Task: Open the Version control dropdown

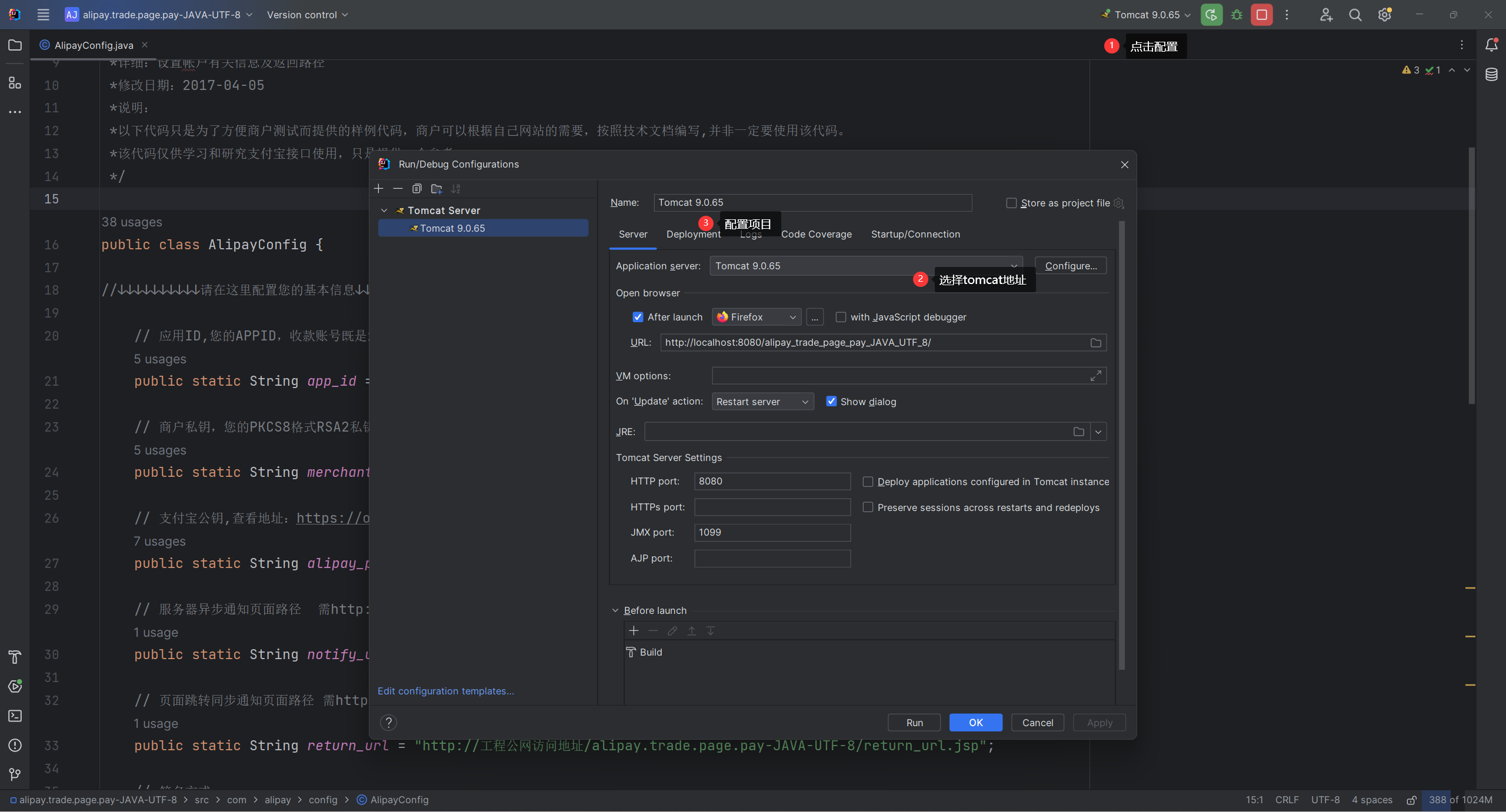Action: point(307,15)
